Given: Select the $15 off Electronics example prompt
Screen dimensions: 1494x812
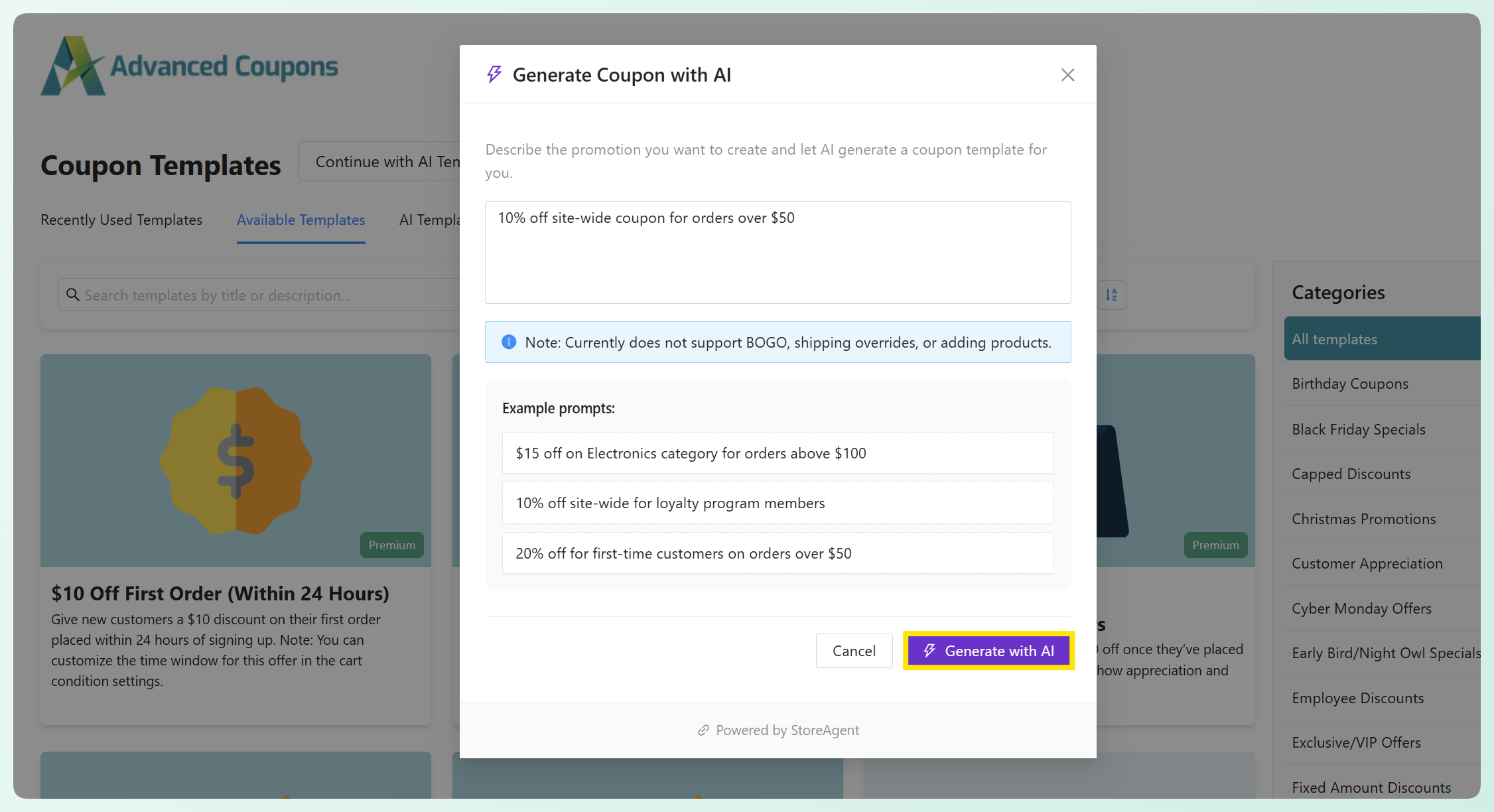Looking at the screenshot, I should click(778, 453).
